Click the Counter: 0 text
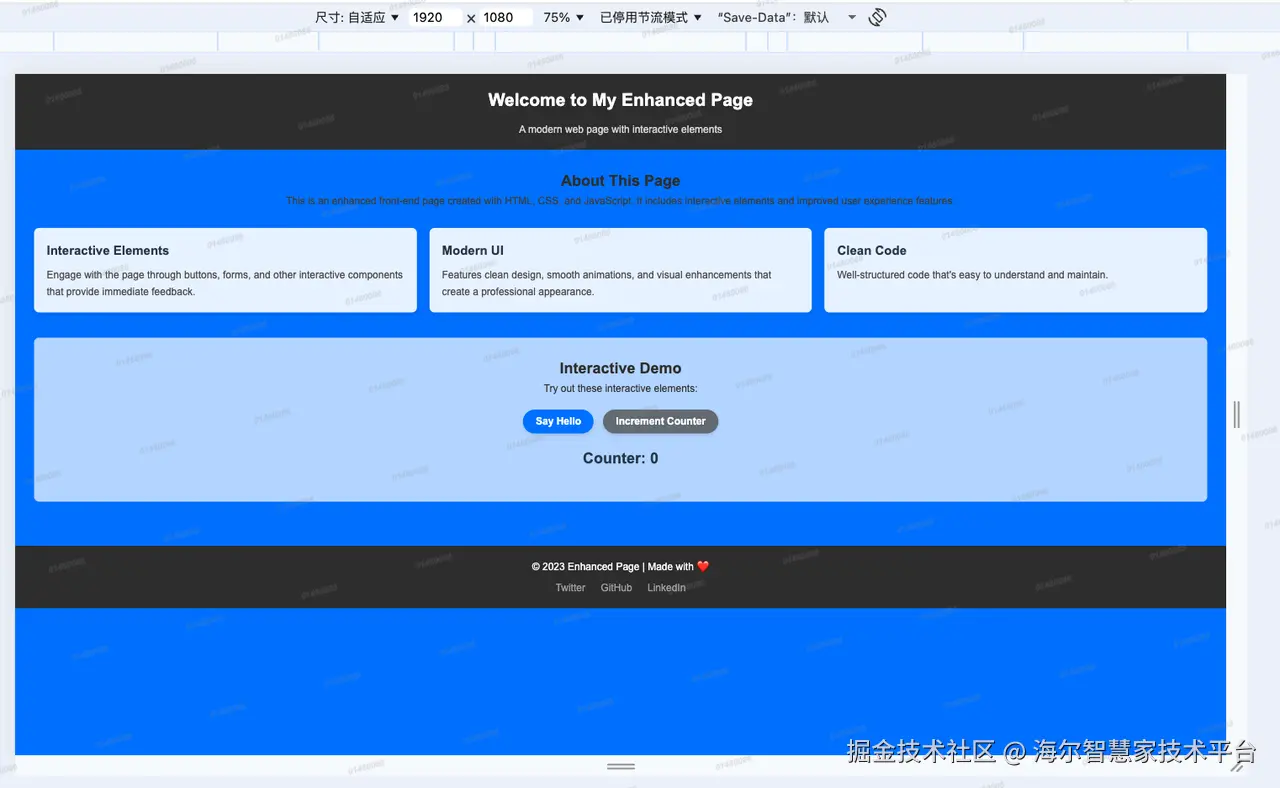Viewport: 1280px width, 788px height. [621, 459]
